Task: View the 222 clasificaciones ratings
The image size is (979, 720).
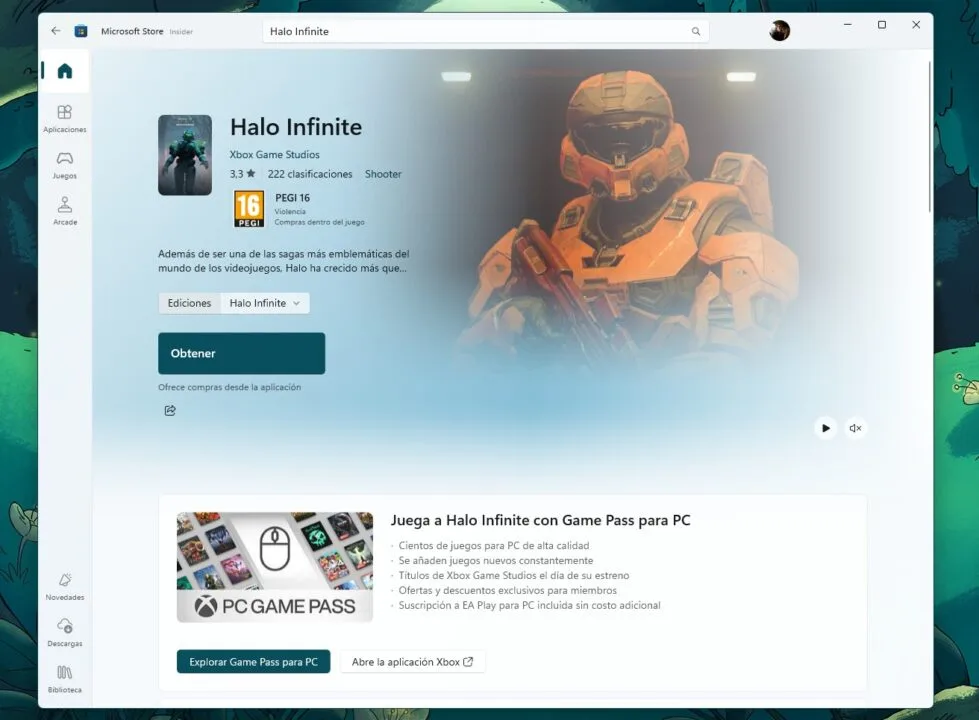Action: [x=310, y=173]
